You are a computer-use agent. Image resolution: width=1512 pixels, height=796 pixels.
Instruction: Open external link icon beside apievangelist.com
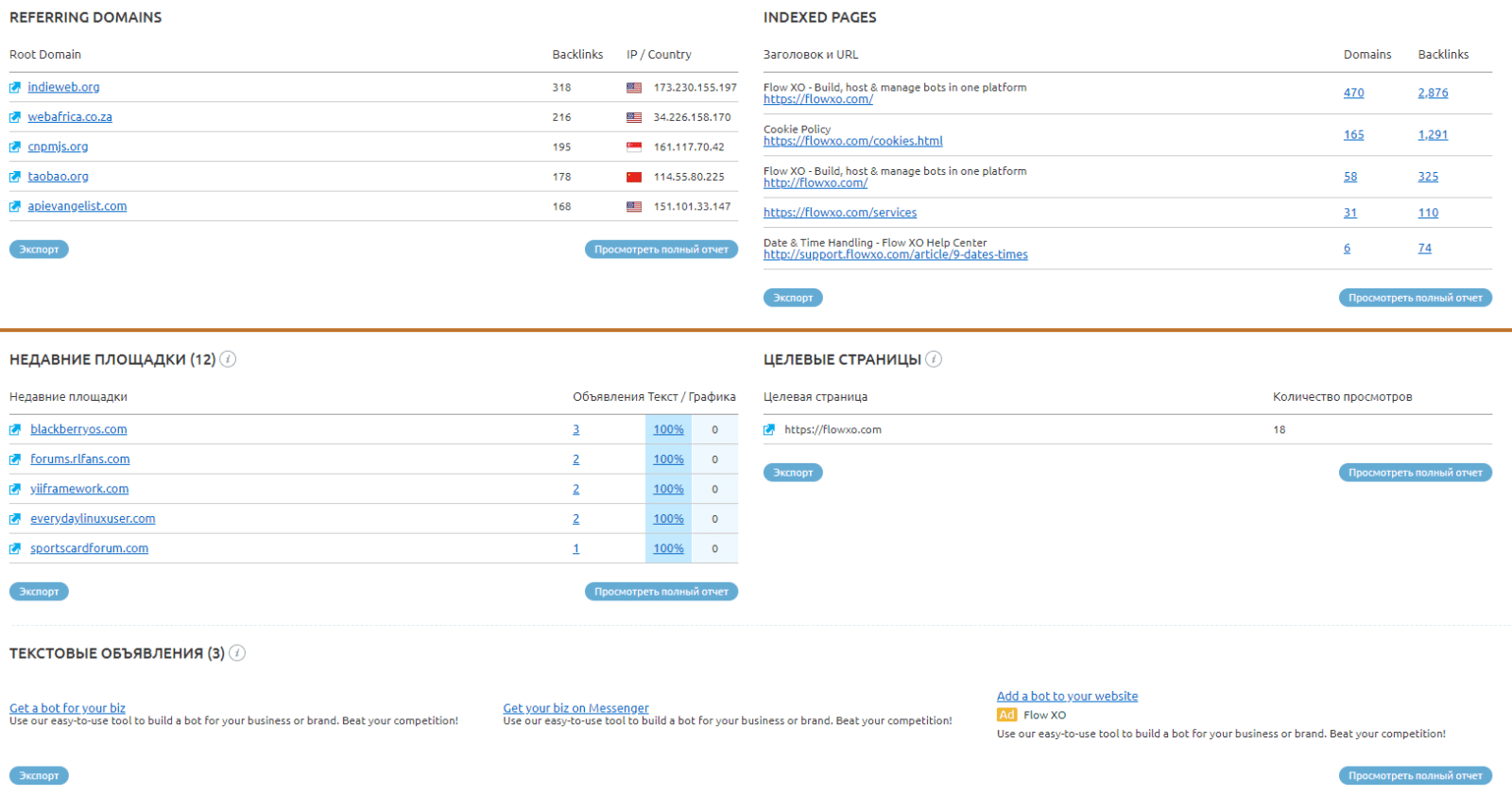[x=15, y=206]
